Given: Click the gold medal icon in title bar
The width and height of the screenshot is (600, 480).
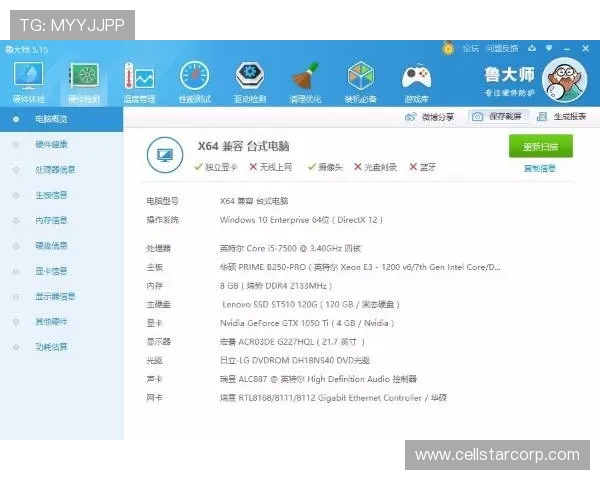Looking at the screenshot, I should coord(448,48).
